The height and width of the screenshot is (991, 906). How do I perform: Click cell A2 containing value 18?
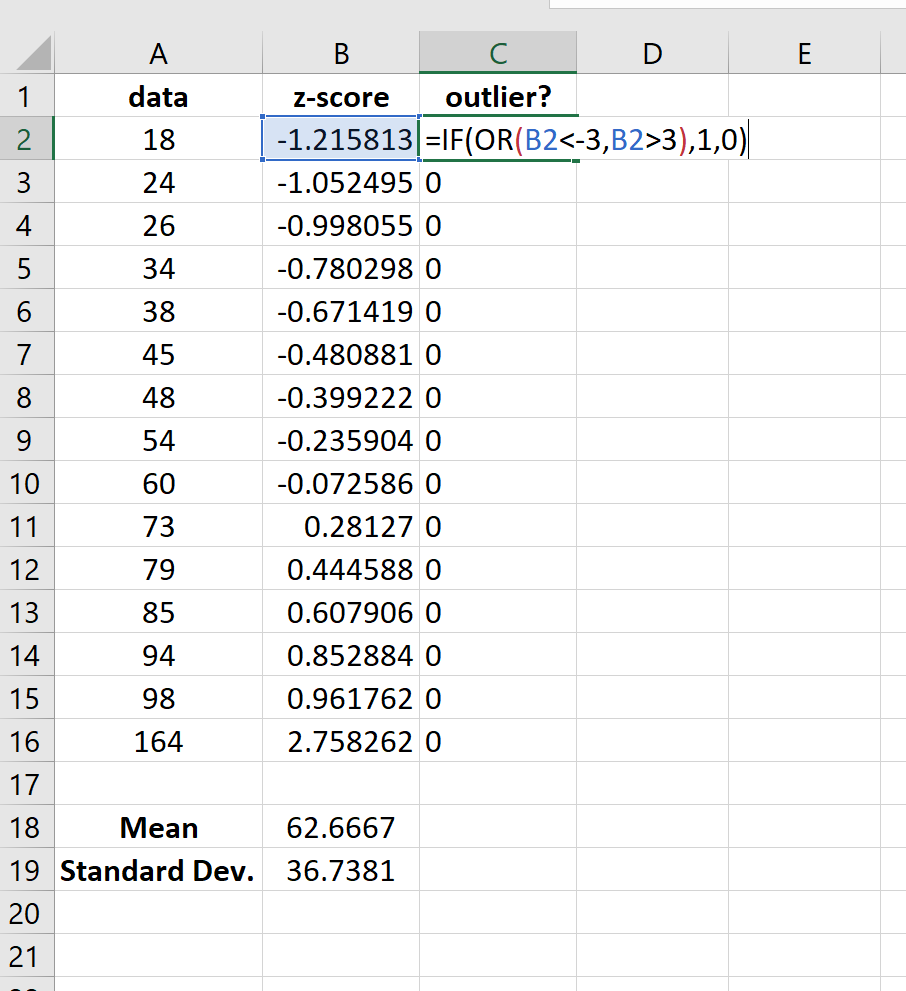pyautogui.click(x=158, y=140)
